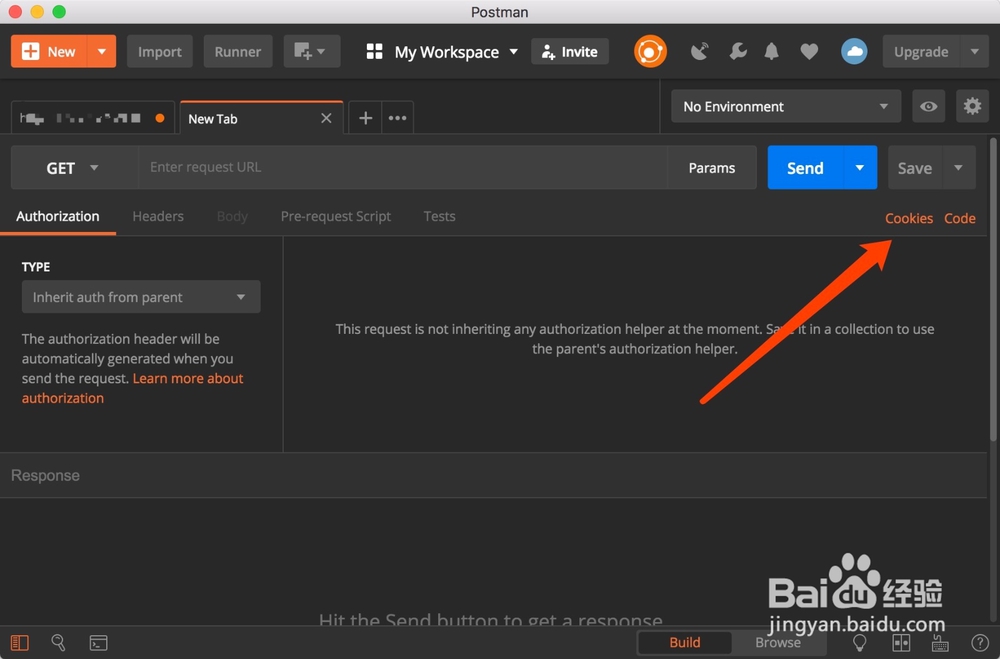Open the help question mark icon
The width and height of the screenshot is (1000, 659).
[x=979, y=642]
